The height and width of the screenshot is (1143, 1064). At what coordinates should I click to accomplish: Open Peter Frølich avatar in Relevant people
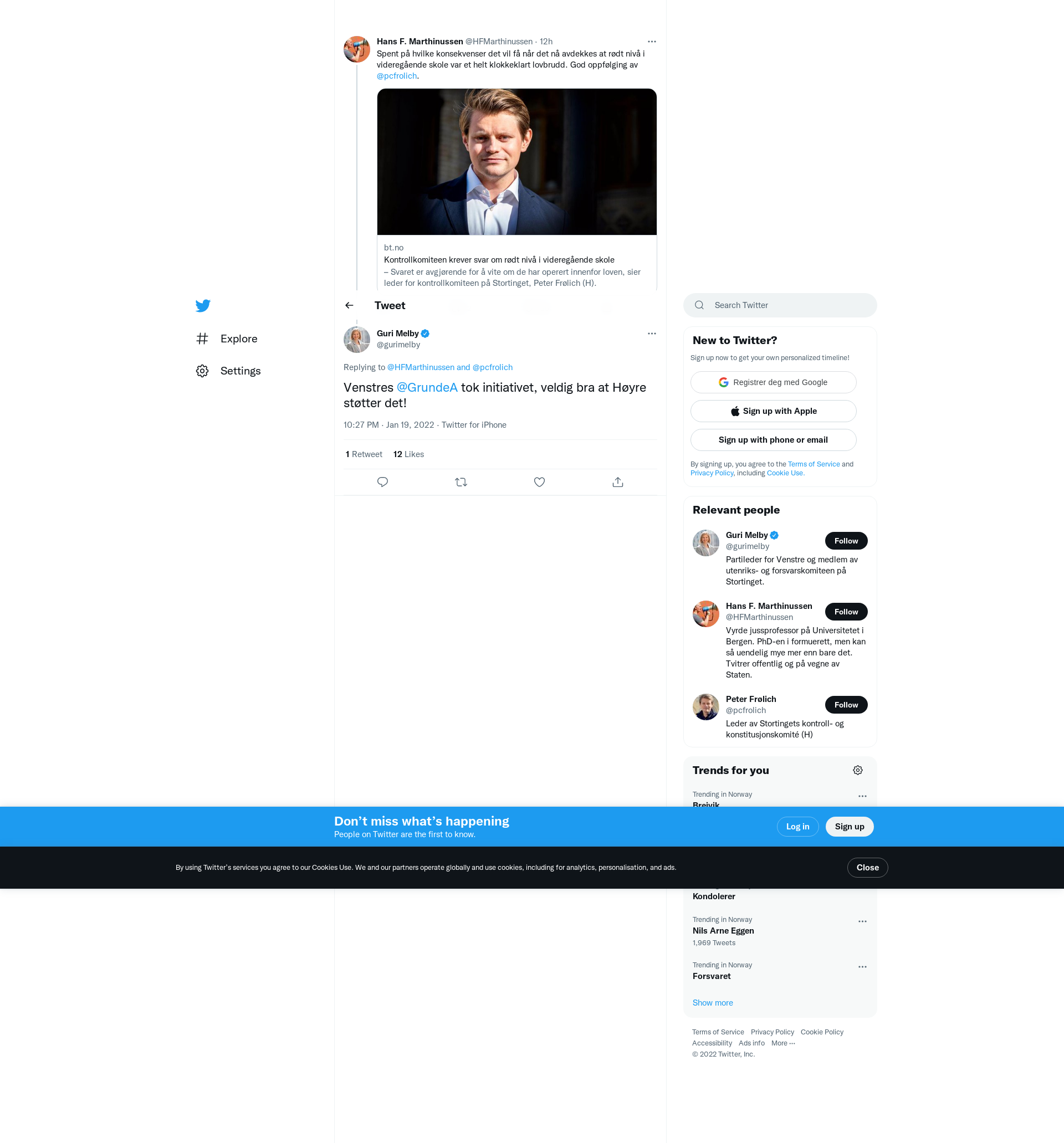(x=705, y=707)
